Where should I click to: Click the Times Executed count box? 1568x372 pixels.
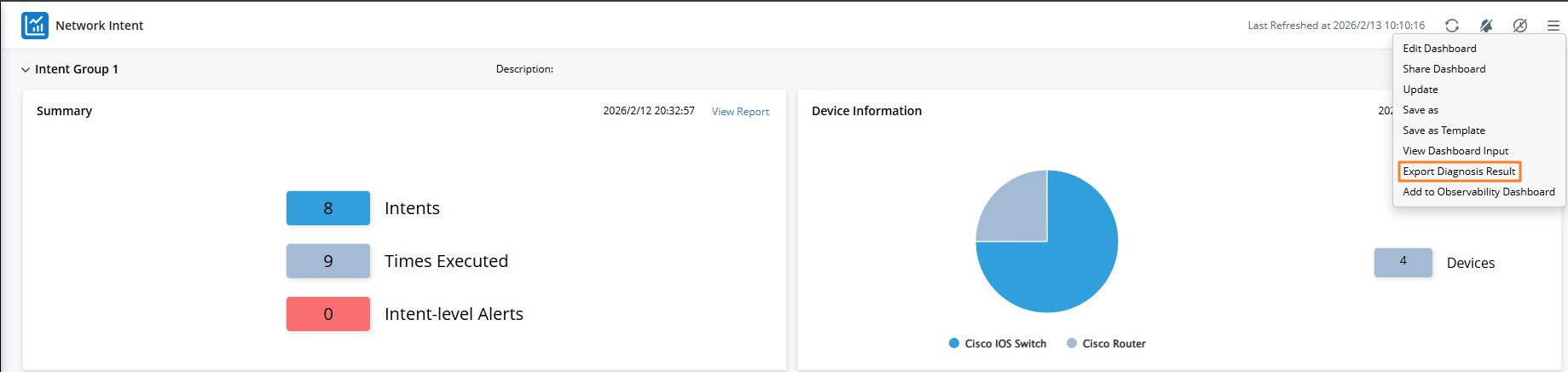point(328,261)
